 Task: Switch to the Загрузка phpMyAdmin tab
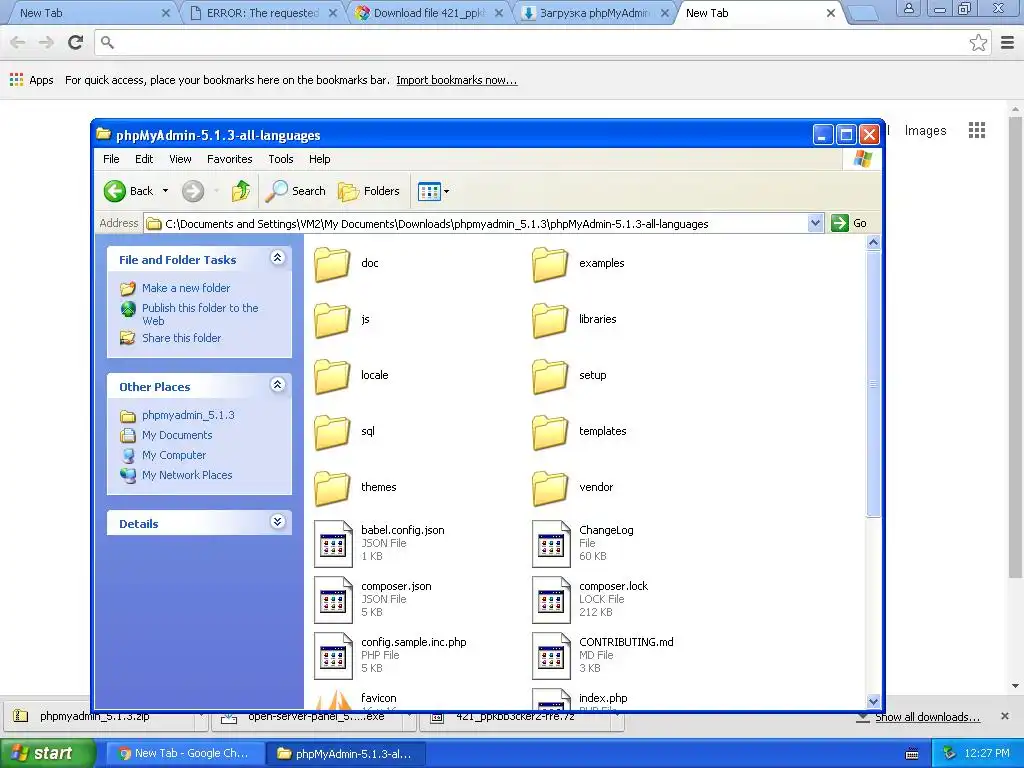[x=594, y=13]
